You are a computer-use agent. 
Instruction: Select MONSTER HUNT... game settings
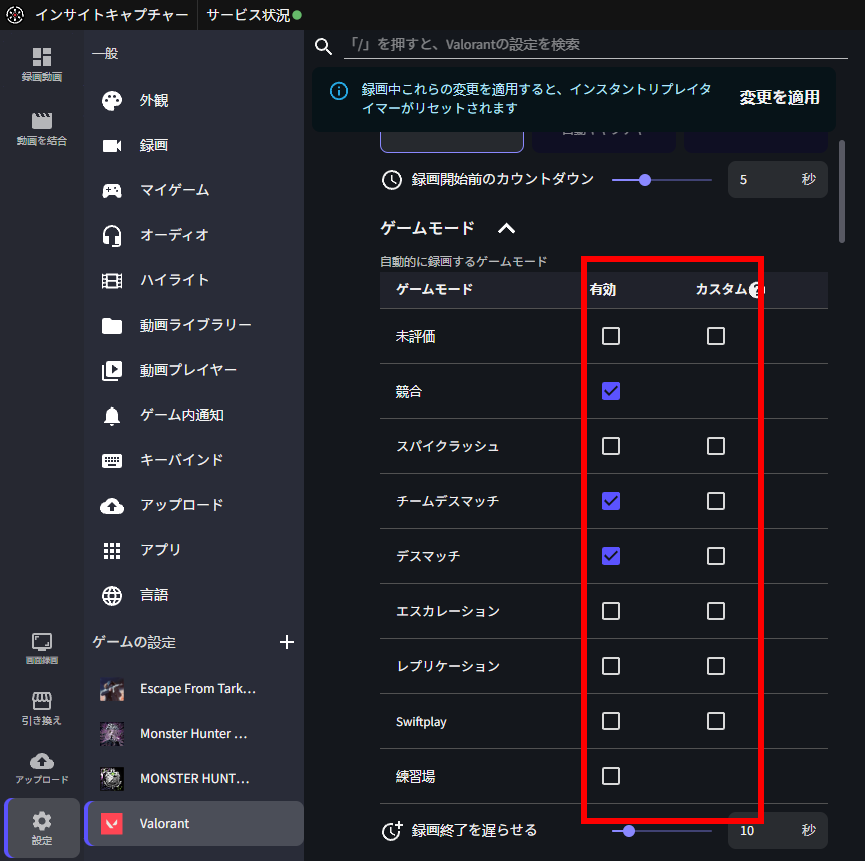(194, 779)
